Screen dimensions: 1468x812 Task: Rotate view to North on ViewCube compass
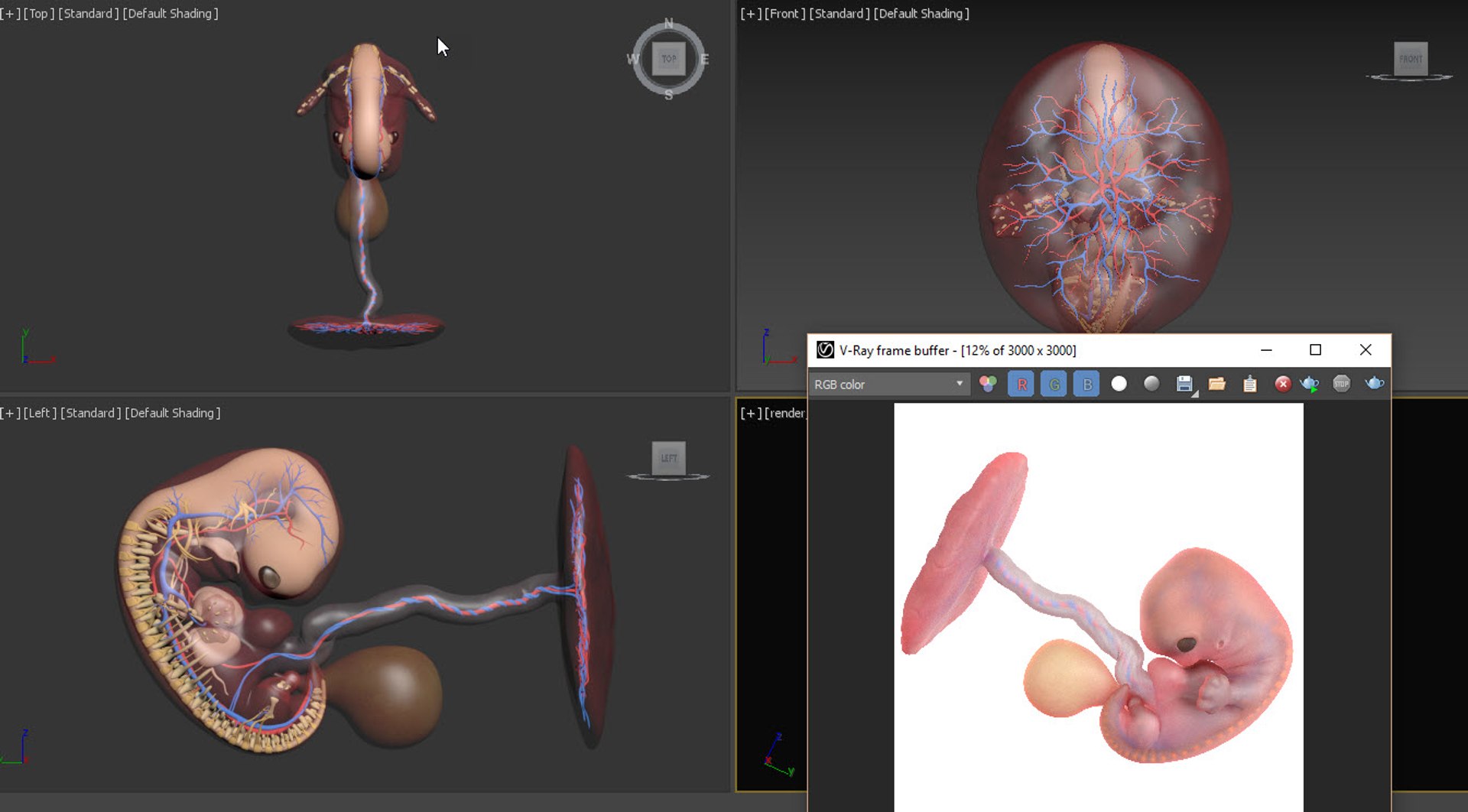[669, 24]
